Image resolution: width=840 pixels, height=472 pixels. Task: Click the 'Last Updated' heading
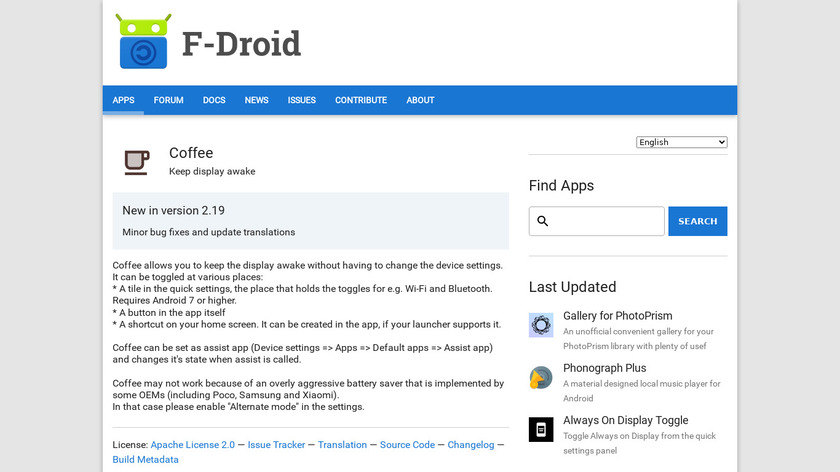pos(573,287)
